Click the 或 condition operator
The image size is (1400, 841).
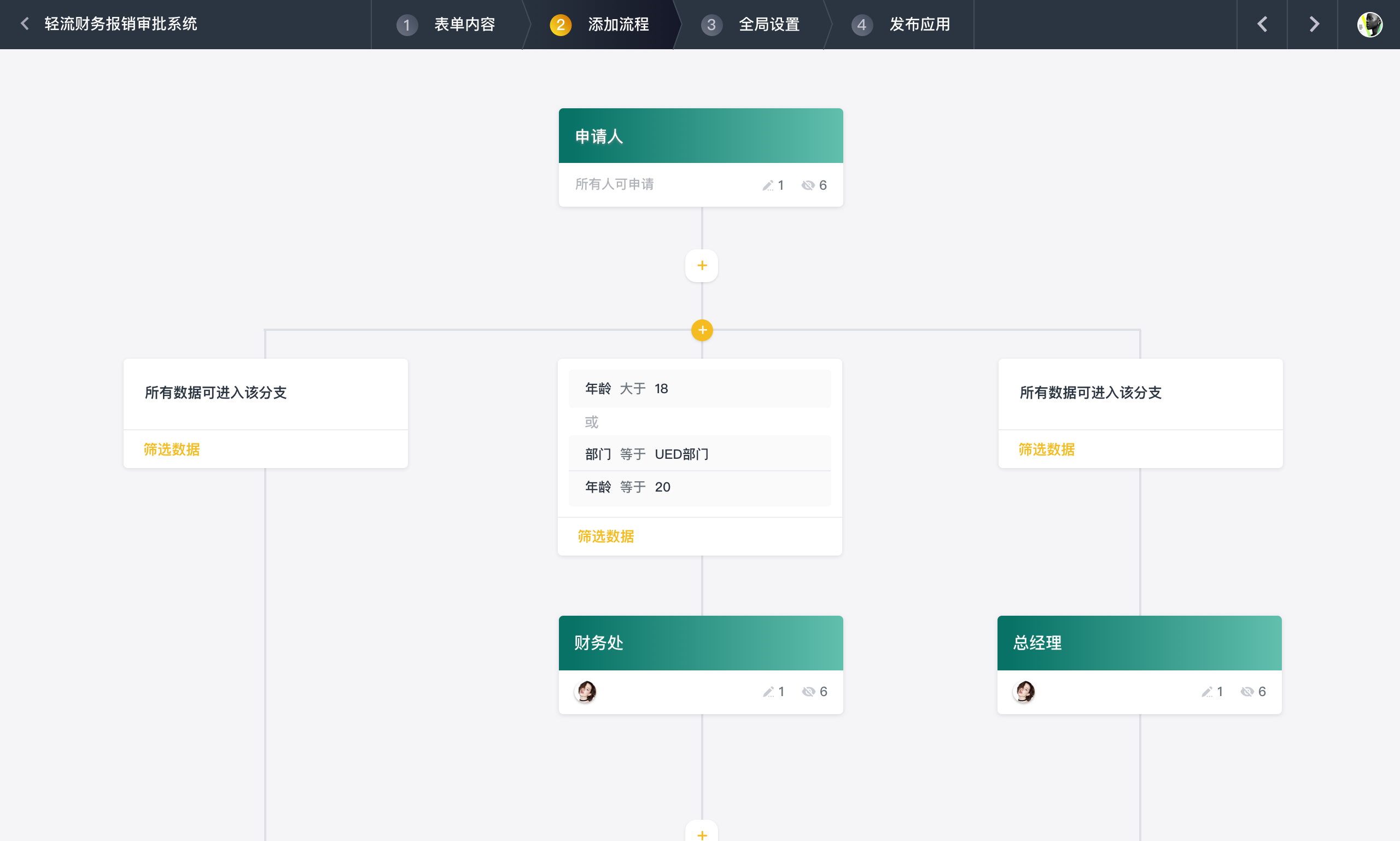592,422
